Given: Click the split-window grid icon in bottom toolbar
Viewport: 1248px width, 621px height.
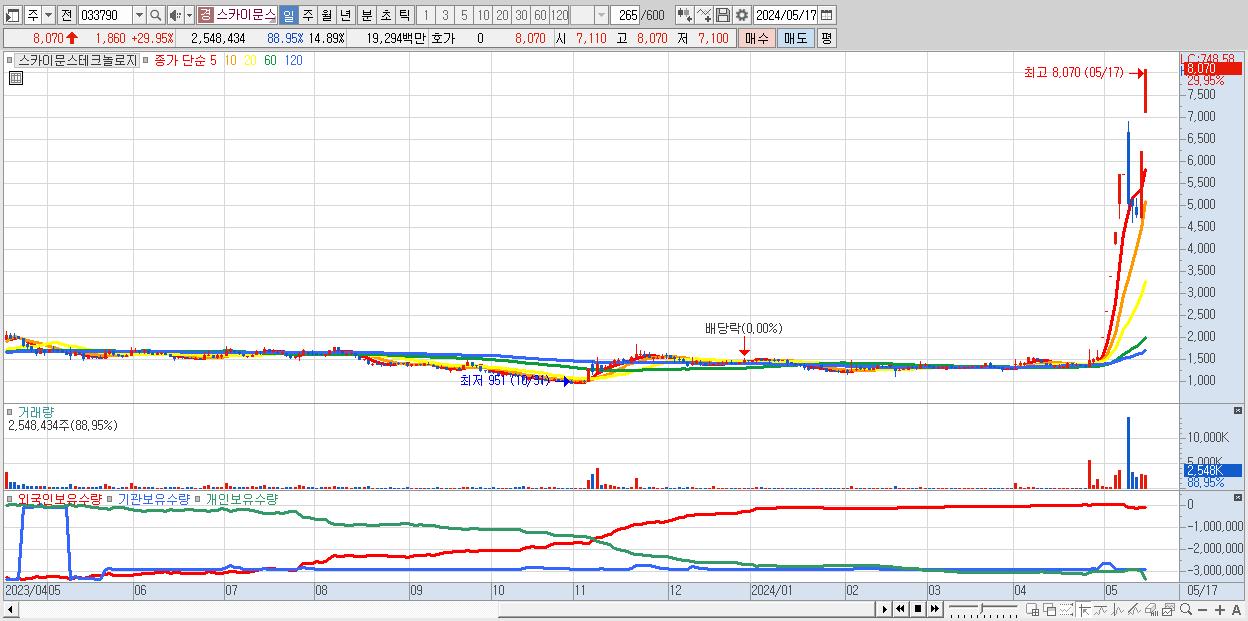Looking at the screenshot, I should tap(1033, 609).
